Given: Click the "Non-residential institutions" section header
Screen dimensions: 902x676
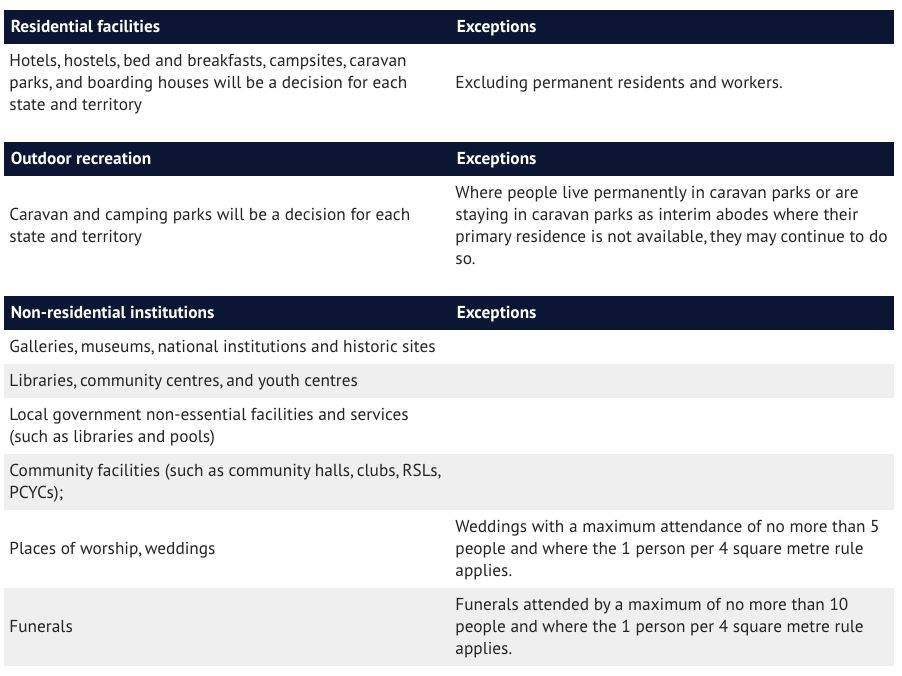Looking at the screenshot, I should pos(112,313).
